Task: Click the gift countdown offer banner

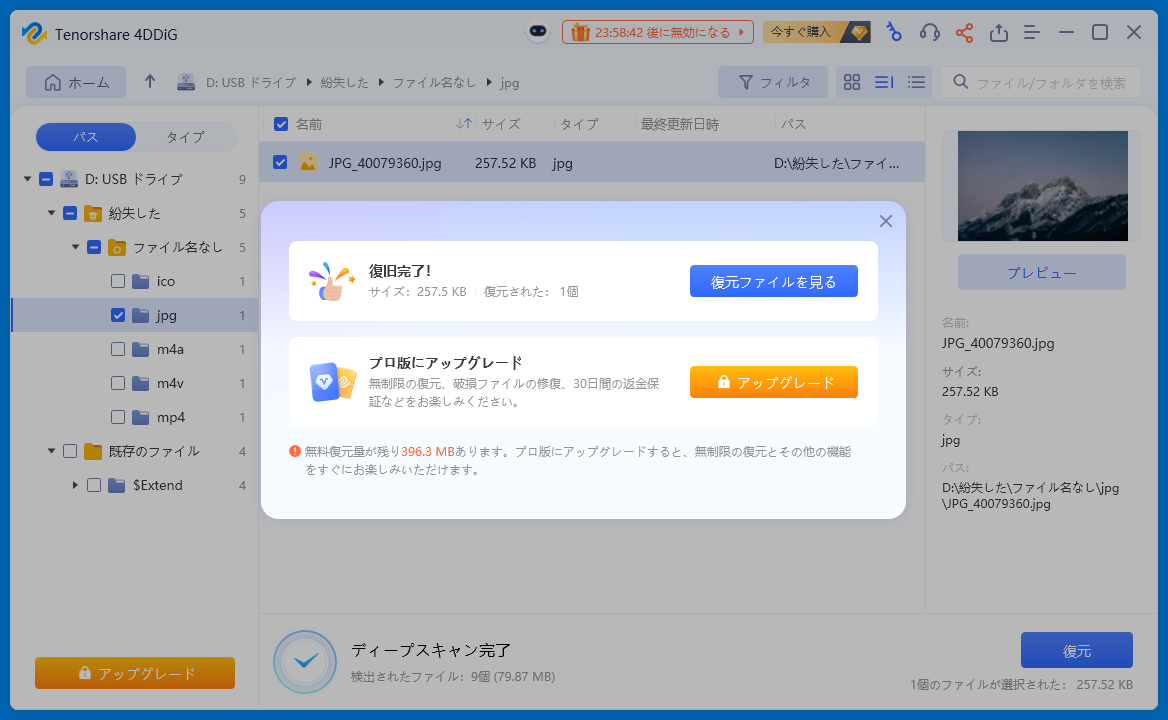Action: coord(658,32)
